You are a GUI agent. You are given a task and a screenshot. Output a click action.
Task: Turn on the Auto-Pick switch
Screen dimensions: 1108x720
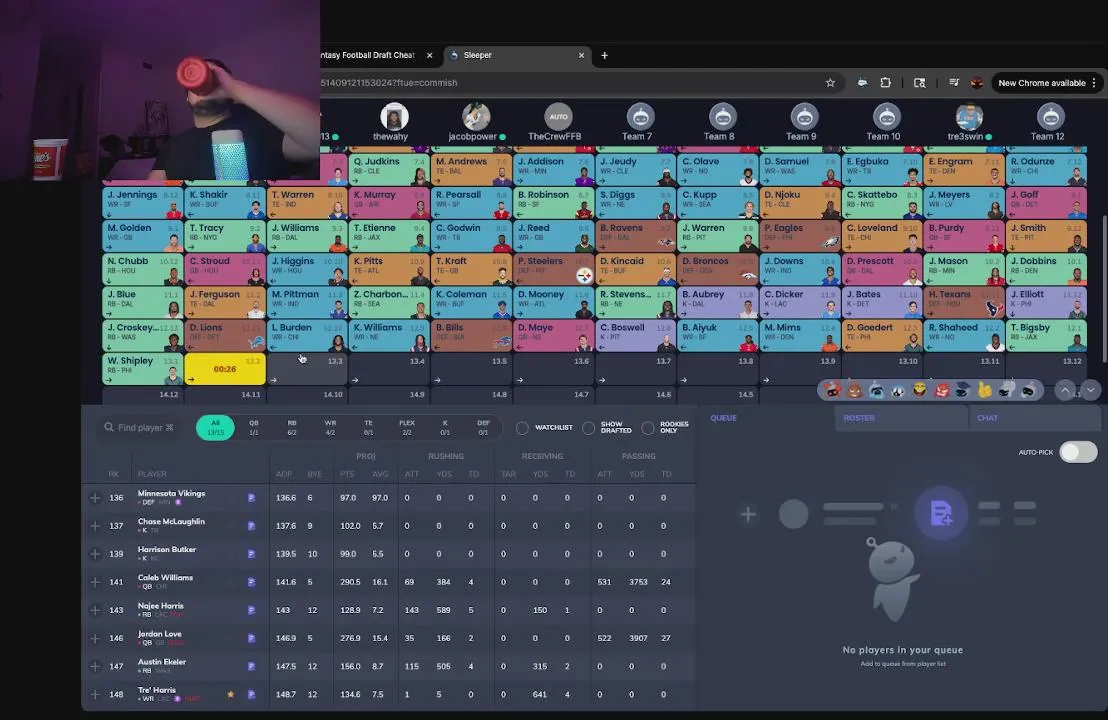(x=1078, y=452)
